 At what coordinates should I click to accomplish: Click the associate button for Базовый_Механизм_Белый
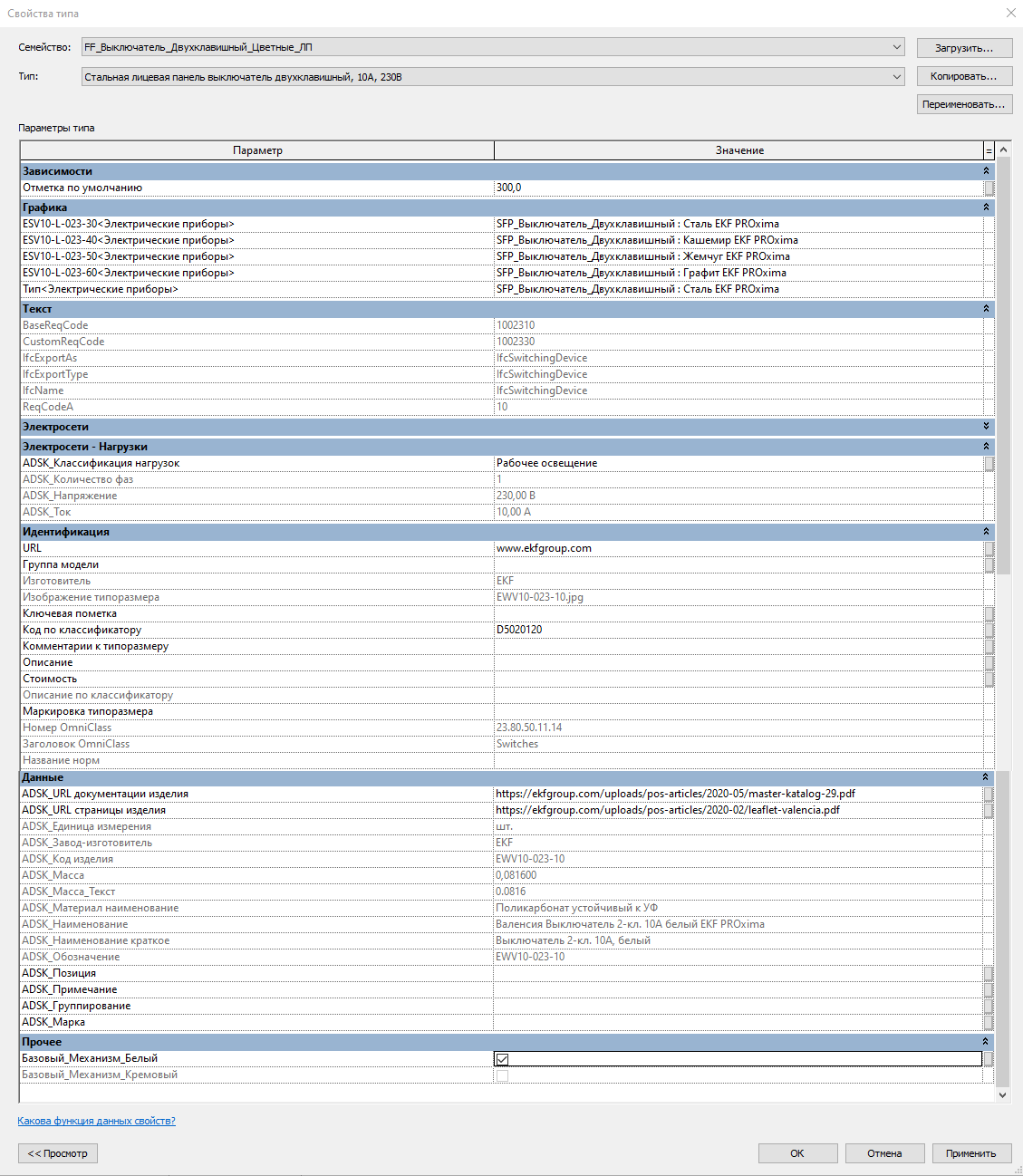tap(989, 1059)
